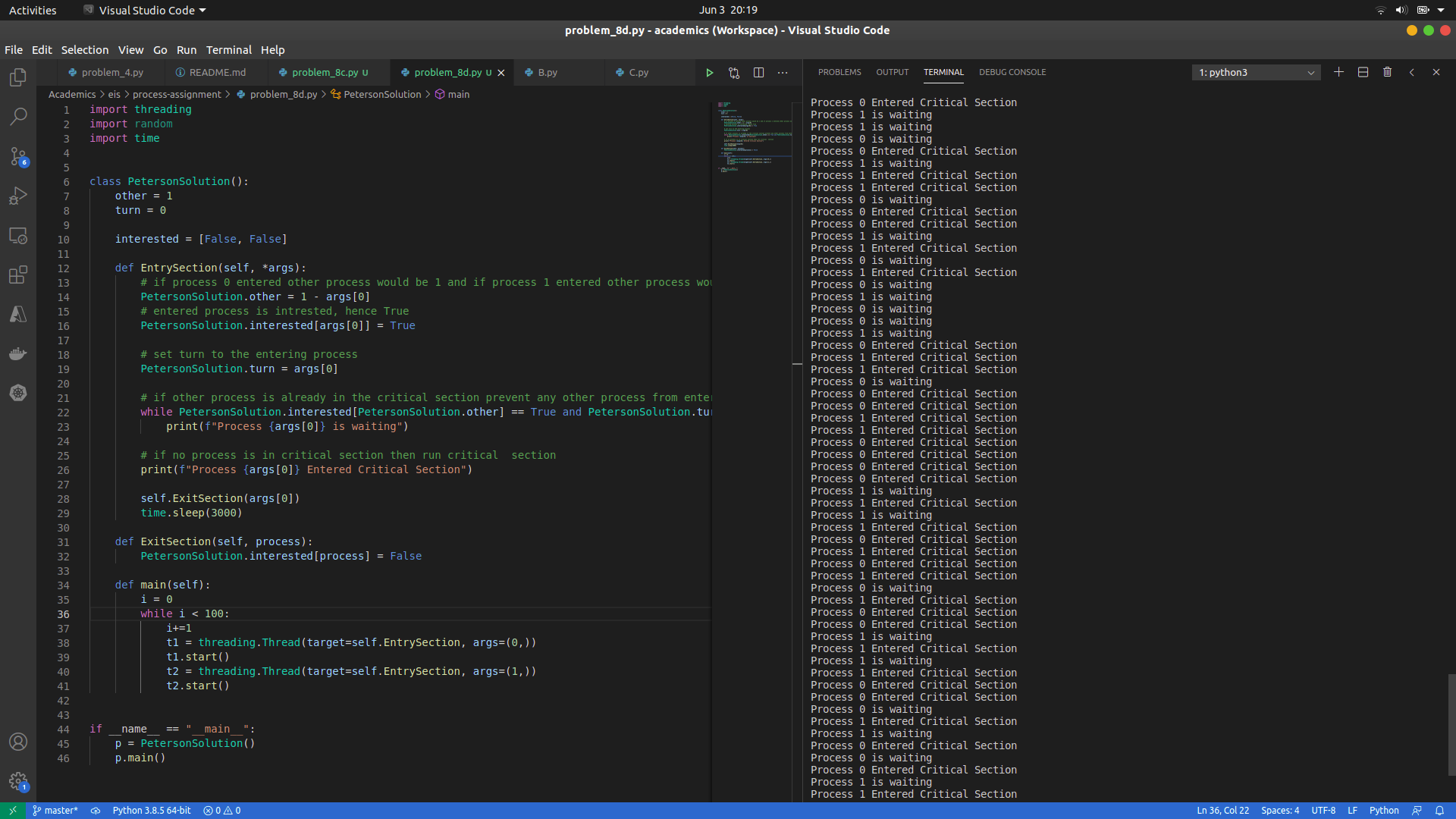Open the Run and Debug view
Viewport: 1456px width, 819px height.
click(18, 196)
